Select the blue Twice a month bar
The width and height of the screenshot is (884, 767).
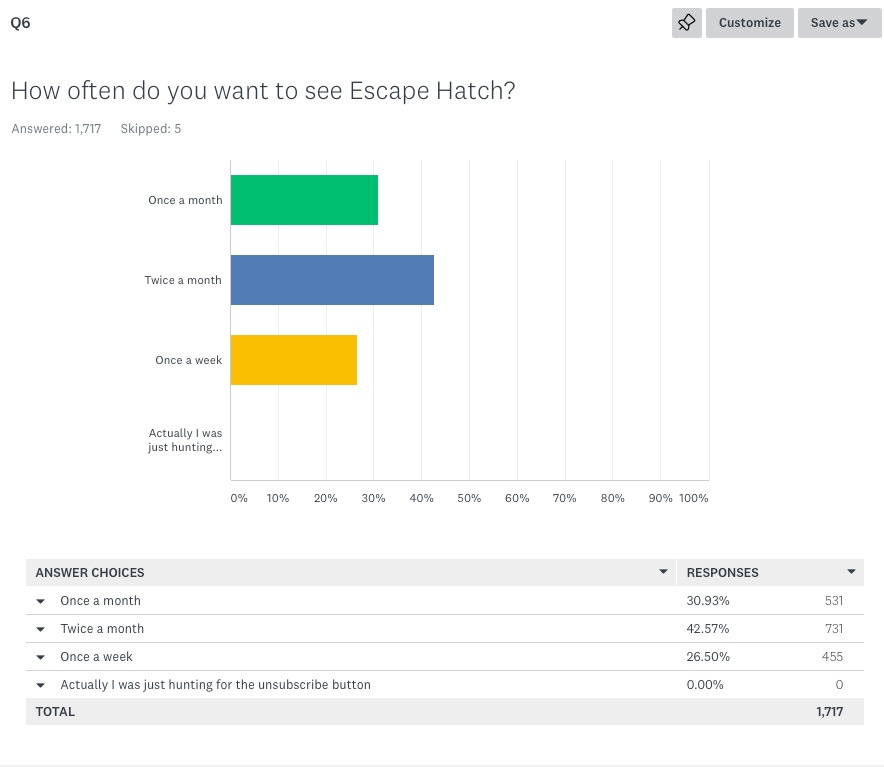click(x=333, y=280)
